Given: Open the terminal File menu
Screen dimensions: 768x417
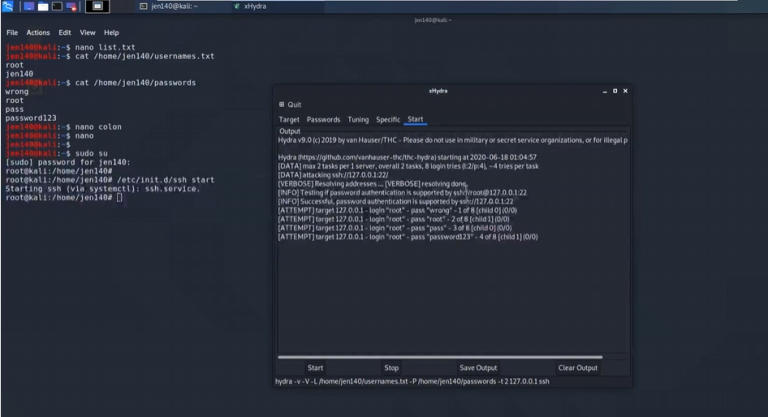Looking at the screenshot, I should [13, 32].
